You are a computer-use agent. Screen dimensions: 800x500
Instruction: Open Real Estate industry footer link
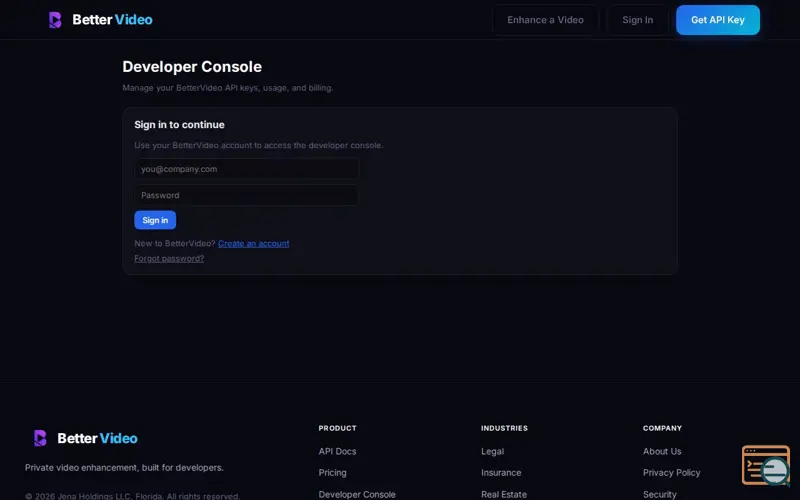point(504,494)
